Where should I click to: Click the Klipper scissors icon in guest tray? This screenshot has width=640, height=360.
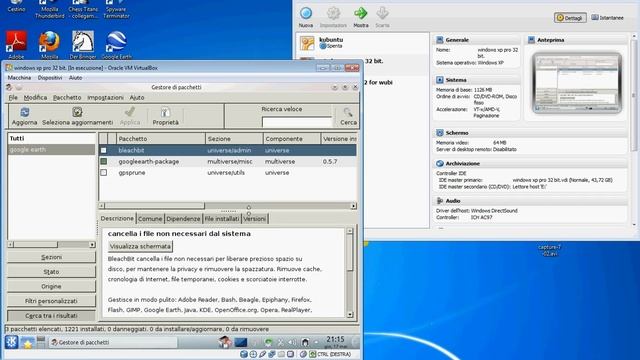click(x=280, y=342)
